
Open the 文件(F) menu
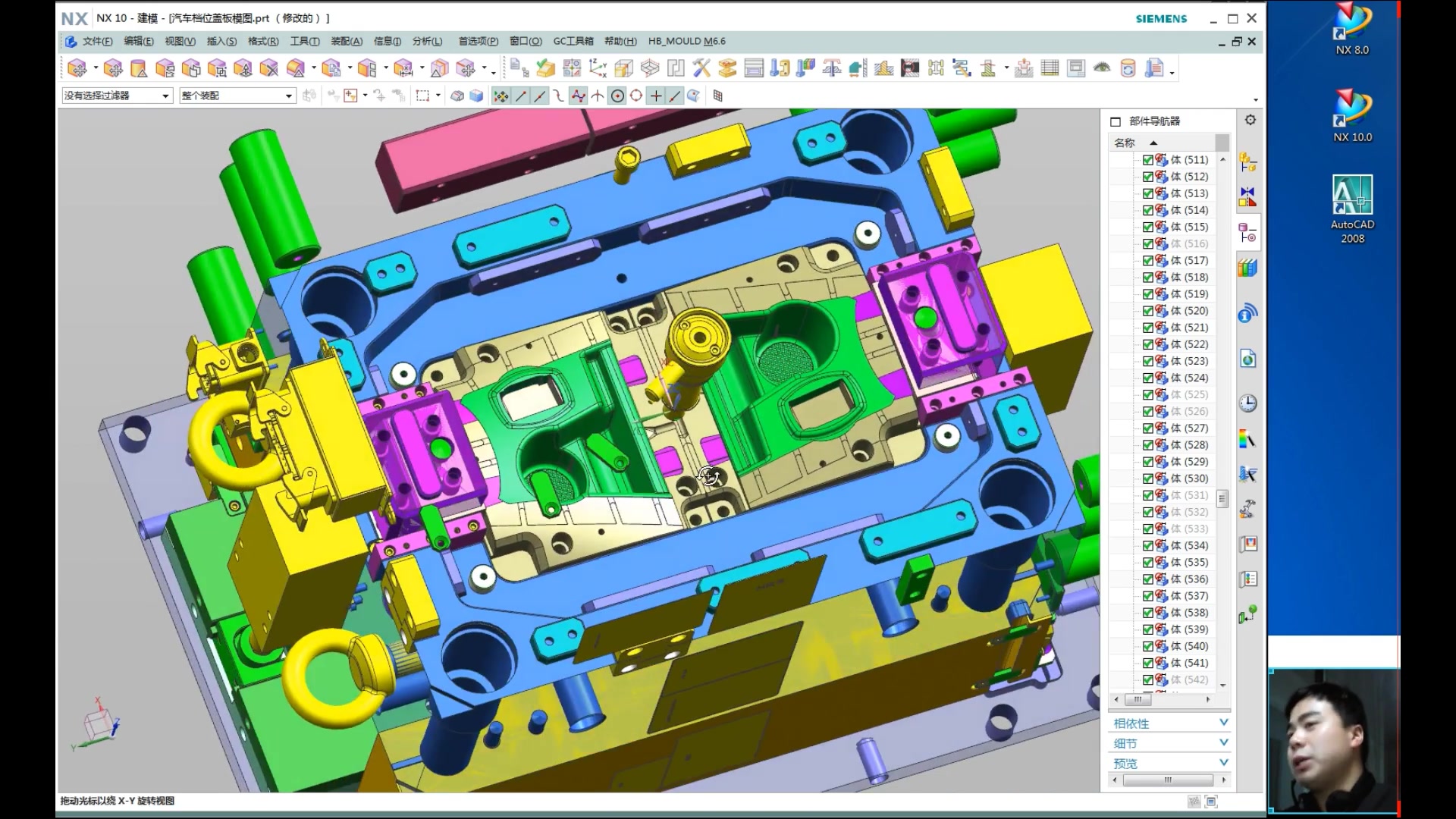coord(97,41)
